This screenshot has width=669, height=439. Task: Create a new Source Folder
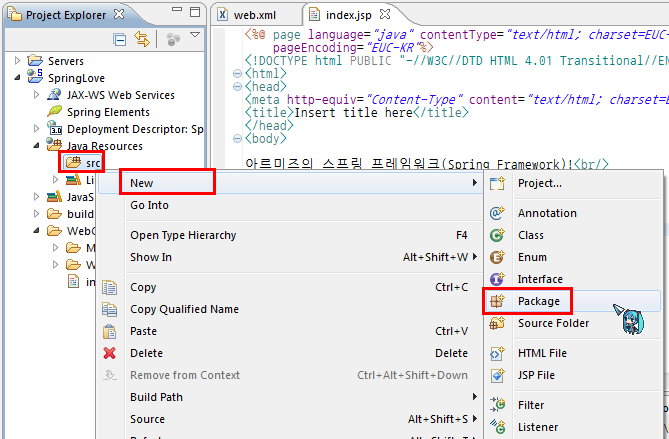pos(573,323)
